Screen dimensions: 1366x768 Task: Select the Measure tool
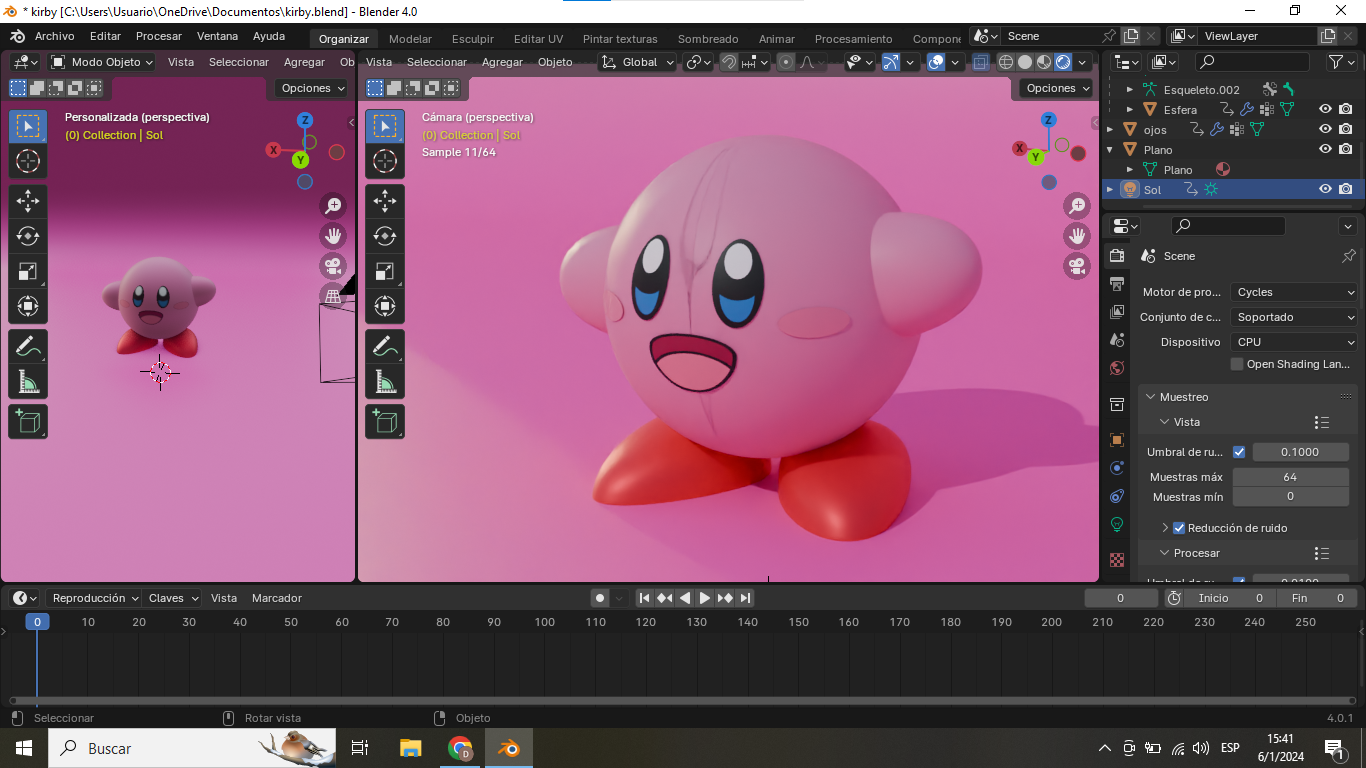(28, 384)
